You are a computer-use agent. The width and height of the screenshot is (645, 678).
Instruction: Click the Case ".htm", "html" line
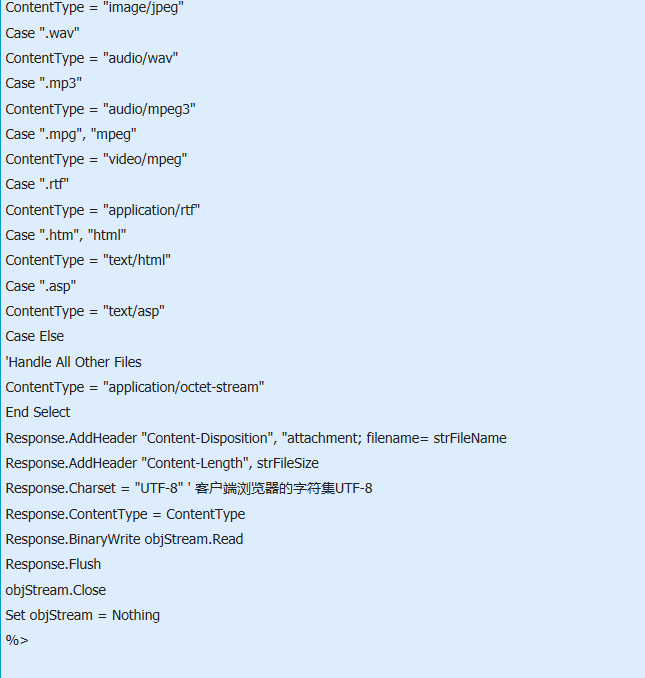[66, 235]
